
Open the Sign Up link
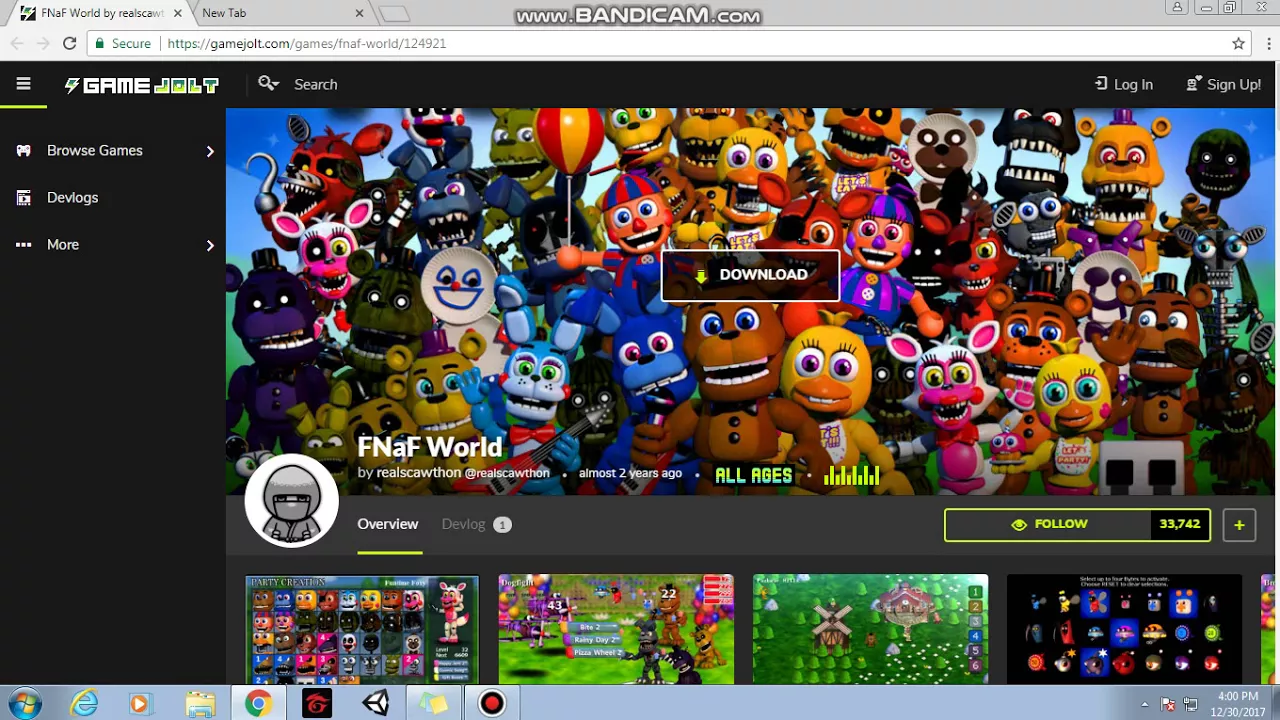1223,84
